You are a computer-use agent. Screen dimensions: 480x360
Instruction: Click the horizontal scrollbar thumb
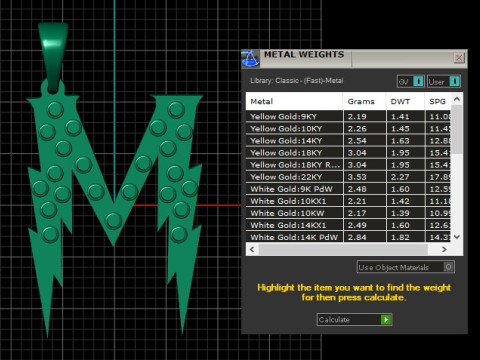[x=343, y=249]
